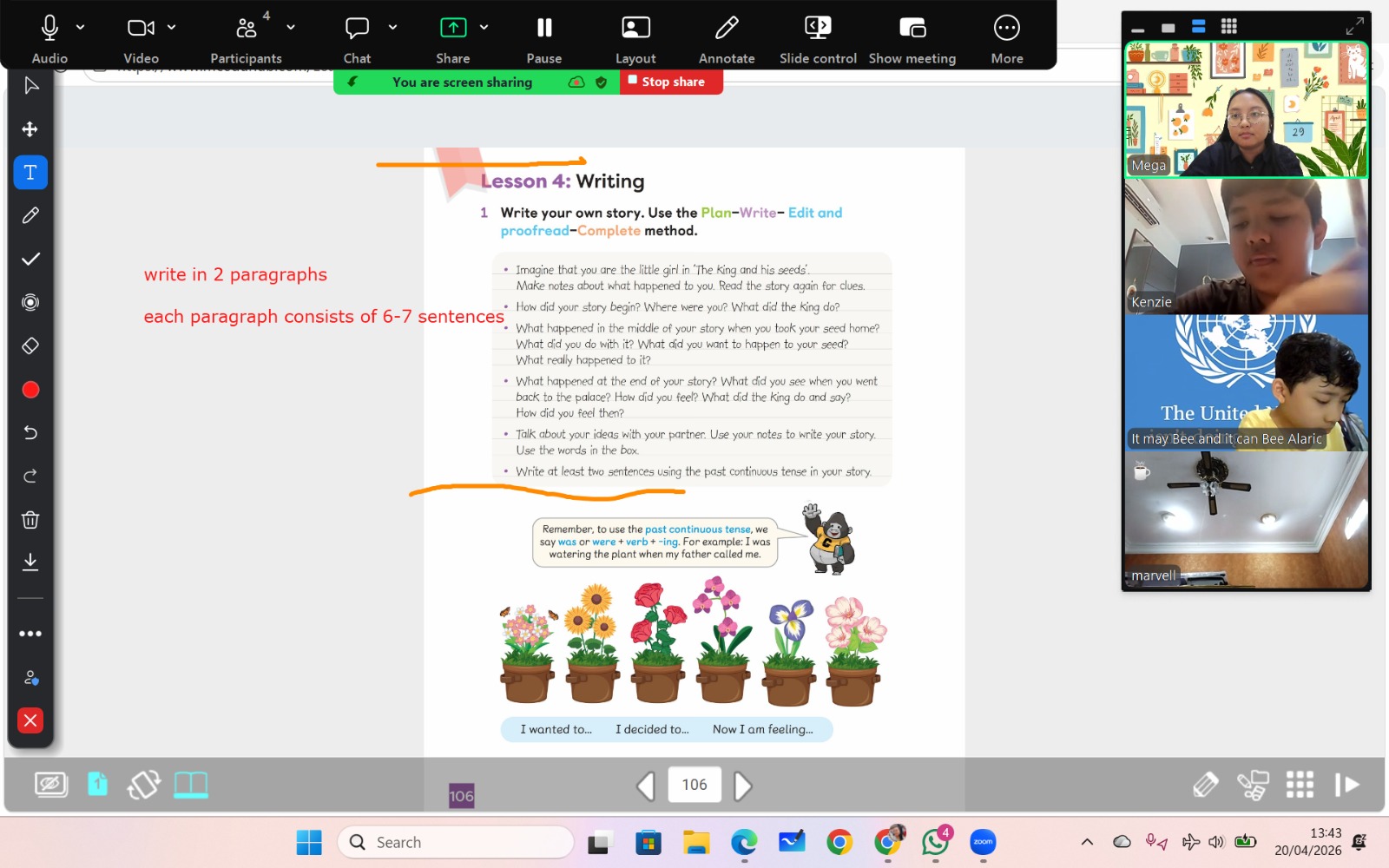Undo the last annotation
The height and width of the screenshot is (868, 1389).
click(x=30, y=432)
